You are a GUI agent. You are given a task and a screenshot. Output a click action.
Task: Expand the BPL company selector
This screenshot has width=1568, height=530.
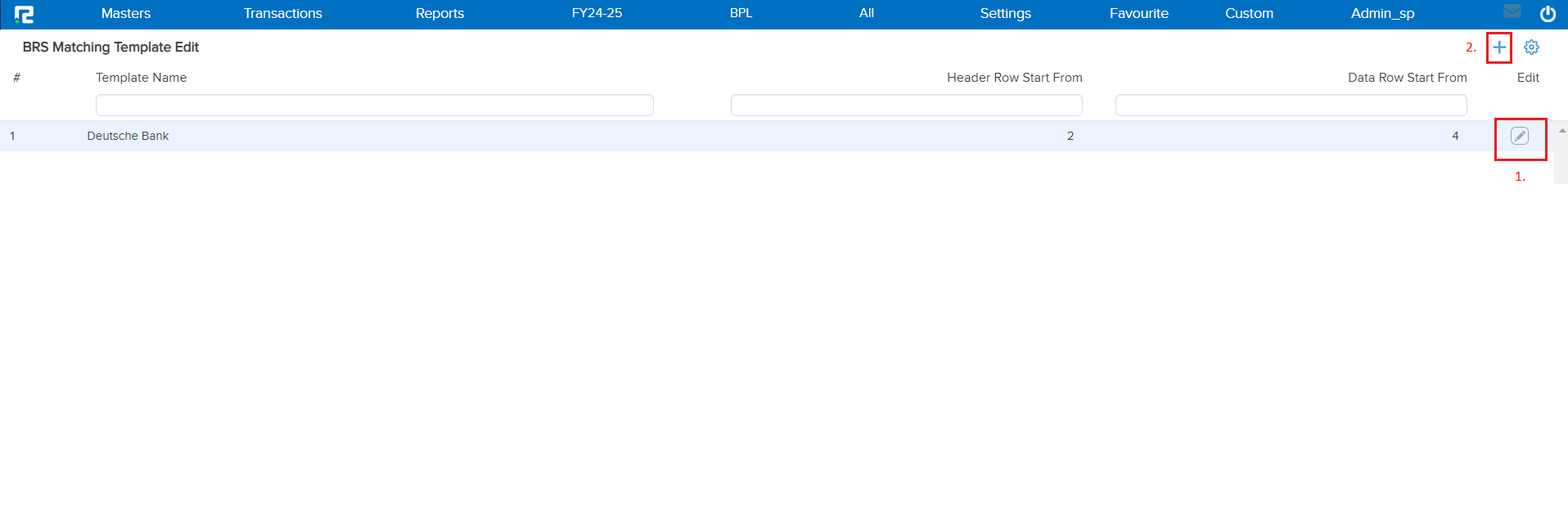(741, 14)
